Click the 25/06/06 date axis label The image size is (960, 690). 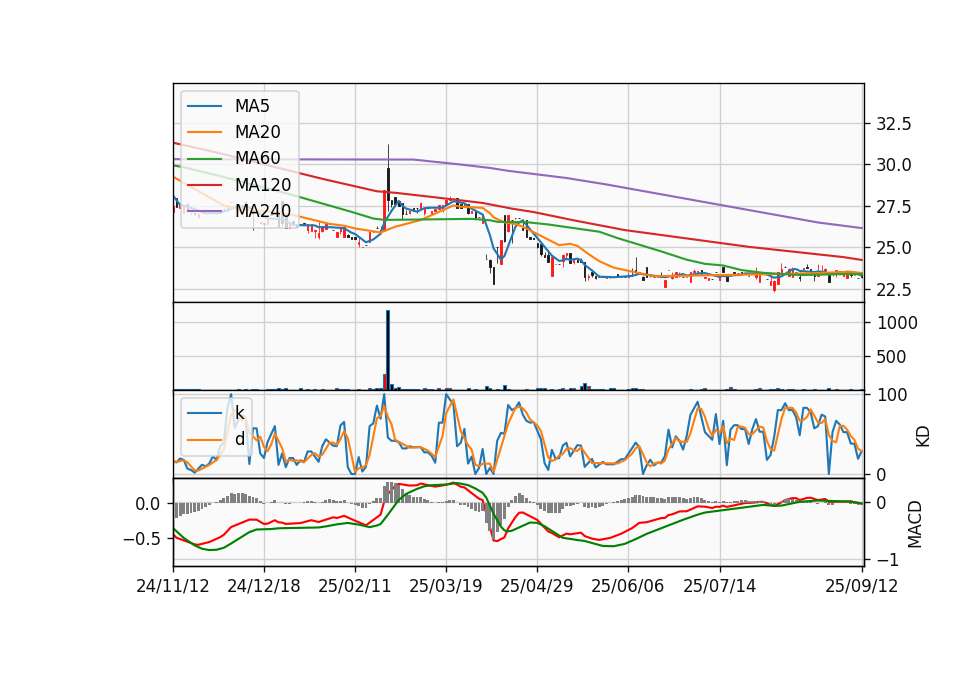(628, 586)
